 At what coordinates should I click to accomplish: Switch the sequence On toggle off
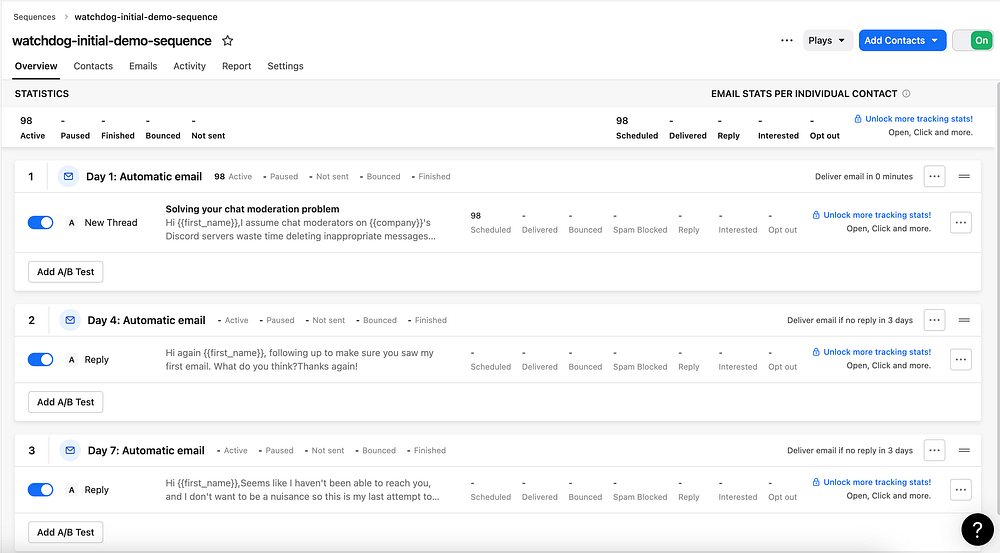tap(972, 41)
